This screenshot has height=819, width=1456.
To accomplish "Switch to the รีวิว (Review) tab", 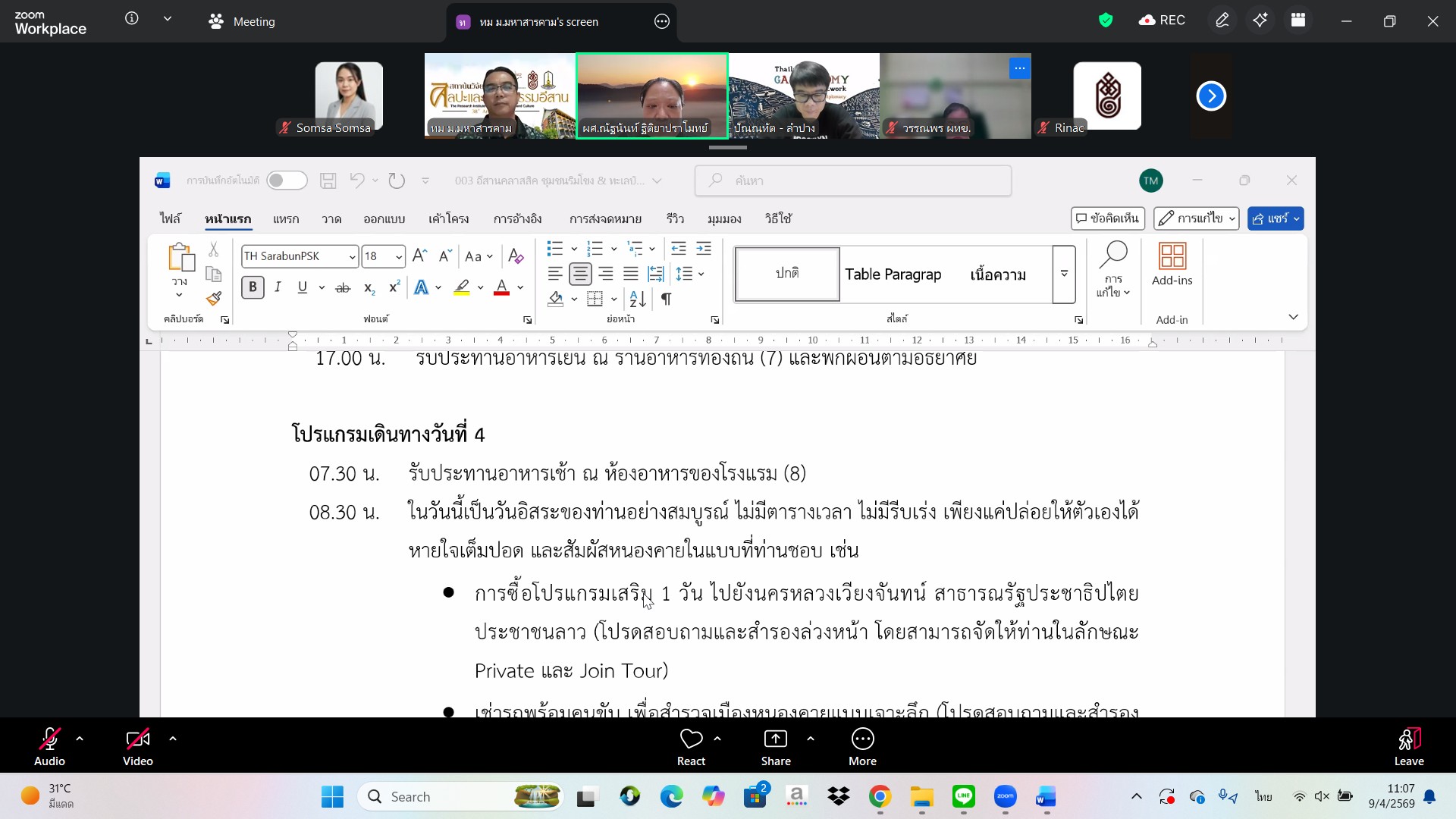I will 675,219.
